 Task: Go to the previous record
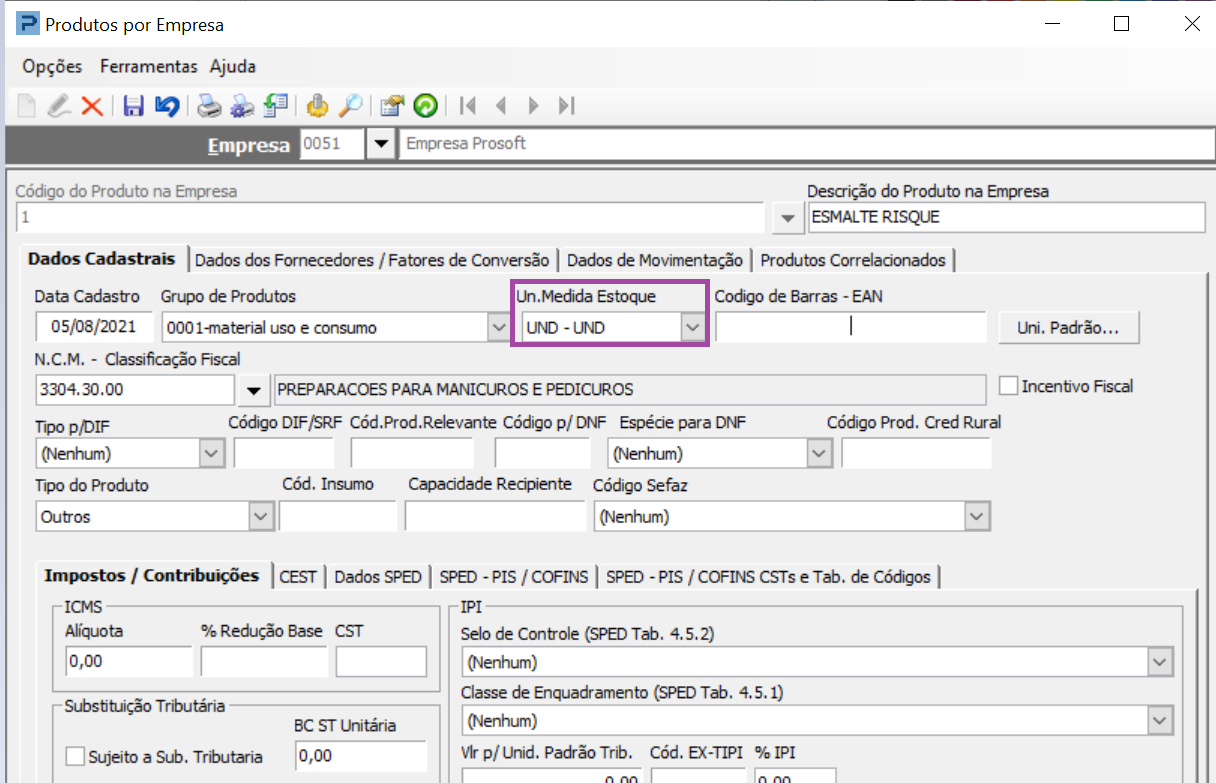pos(501,105)
